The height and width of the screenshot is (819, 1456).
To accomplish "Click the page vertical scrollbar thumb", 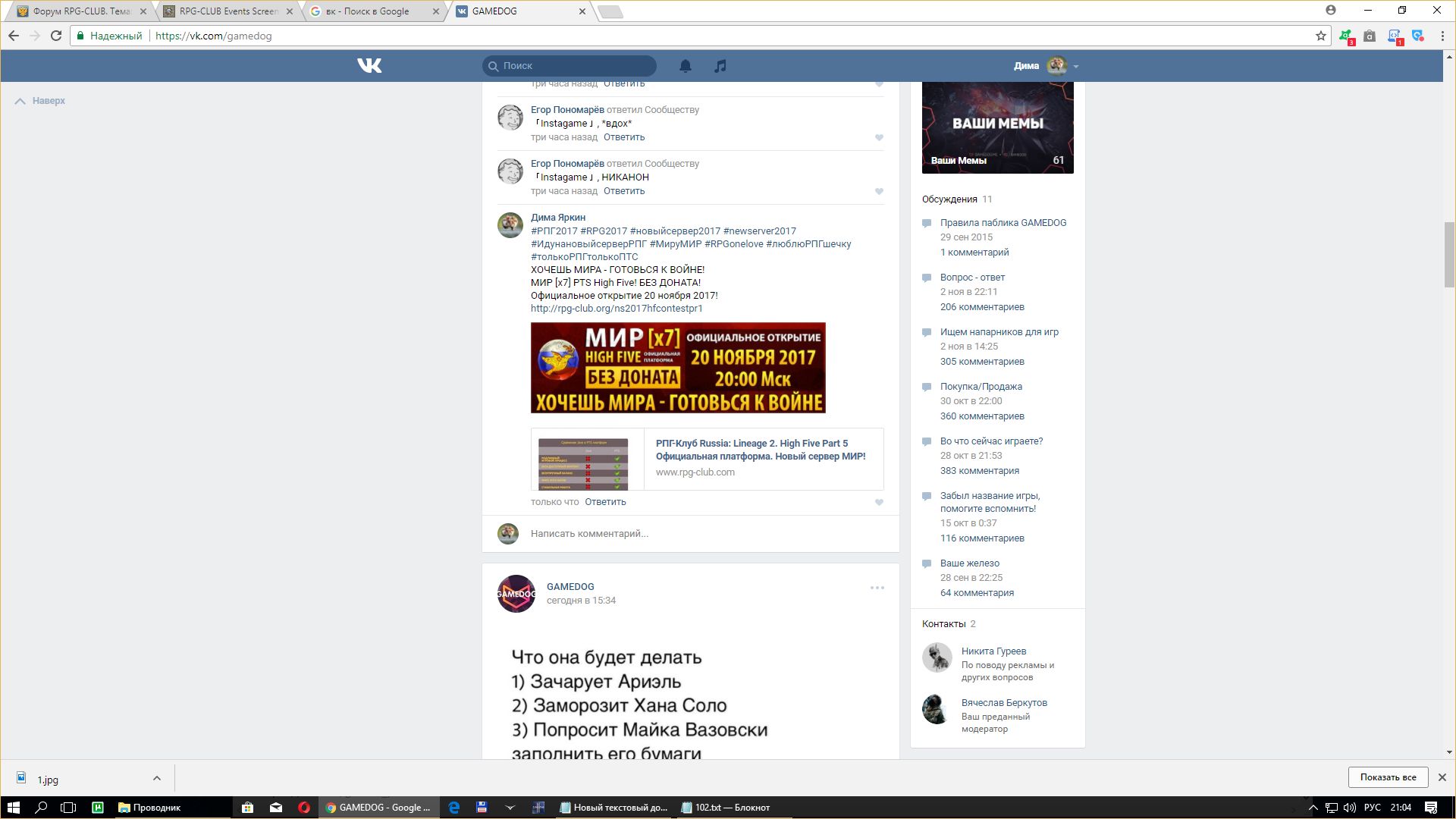I will pos(1449,254).
